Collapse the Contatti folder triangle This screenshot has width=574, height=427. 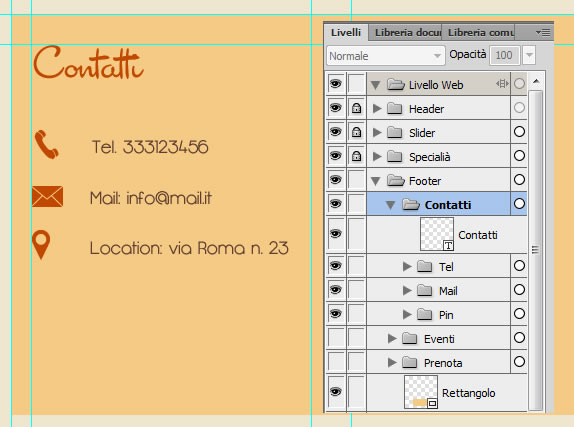(391, 205)
